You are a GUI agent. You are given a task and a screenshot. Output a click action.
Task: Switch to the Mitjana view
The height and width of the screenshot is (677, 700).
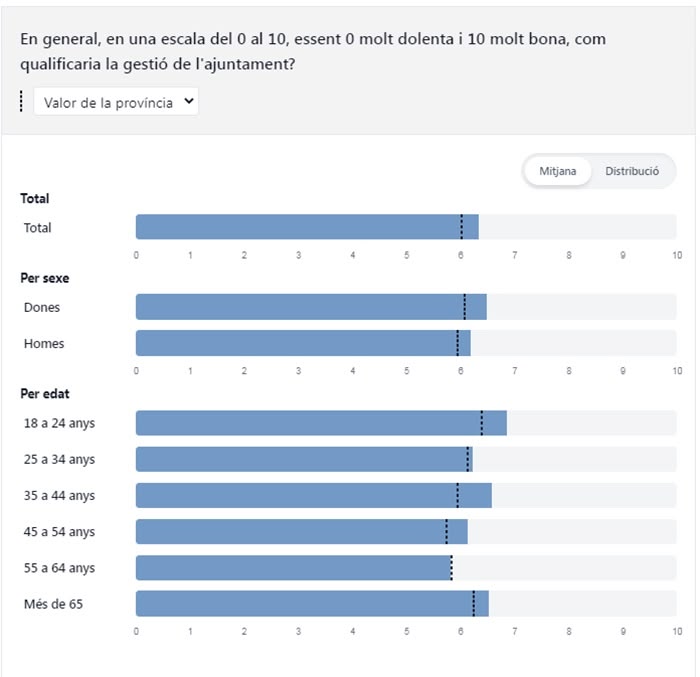click(x=557, y=171)
